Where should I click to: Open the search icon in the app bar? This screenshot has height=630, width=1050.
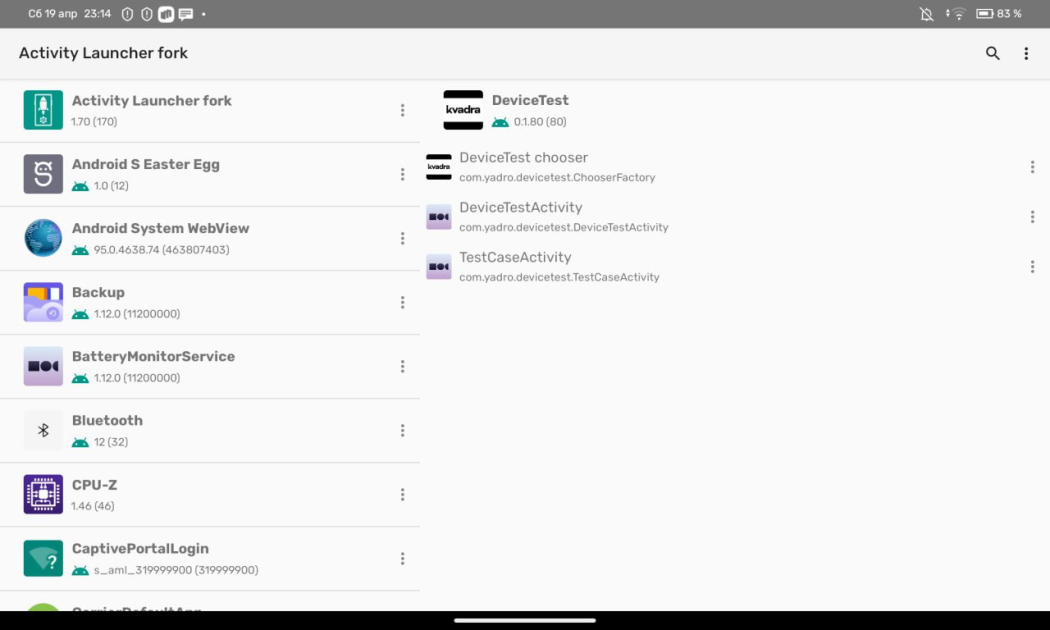[x=992, y=53]
